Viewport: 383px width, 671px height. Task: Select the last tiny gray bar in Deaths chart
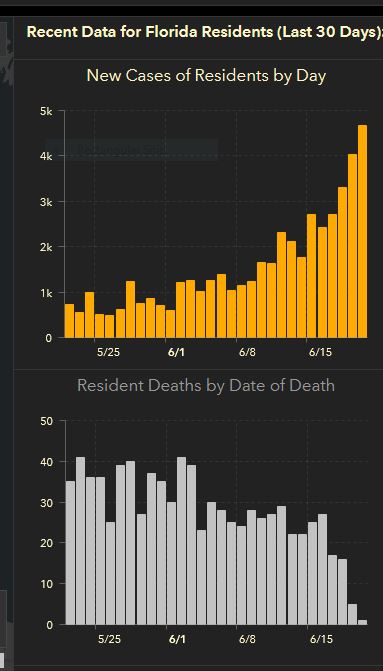[x=362, y=622]
